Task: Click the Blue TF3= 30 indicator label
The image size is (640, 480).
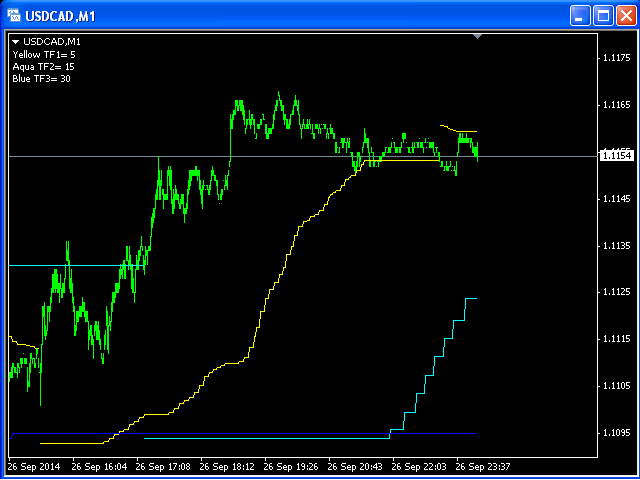Action: coord(42,78)
